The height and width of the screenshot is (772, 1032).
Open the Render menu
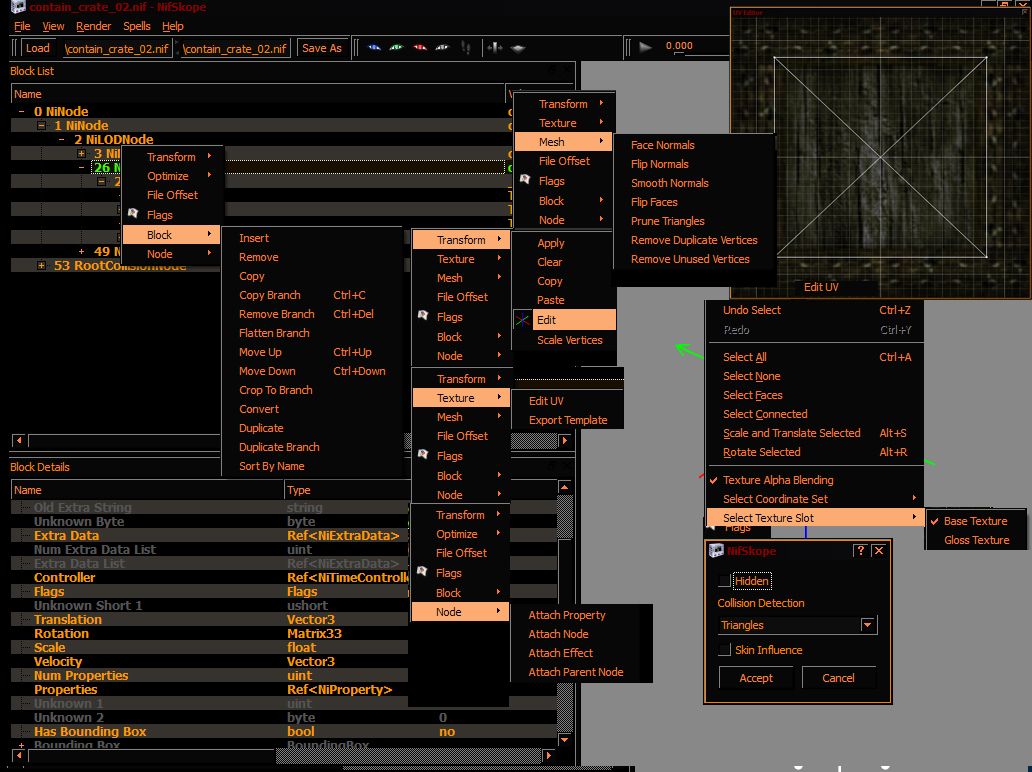93,26
